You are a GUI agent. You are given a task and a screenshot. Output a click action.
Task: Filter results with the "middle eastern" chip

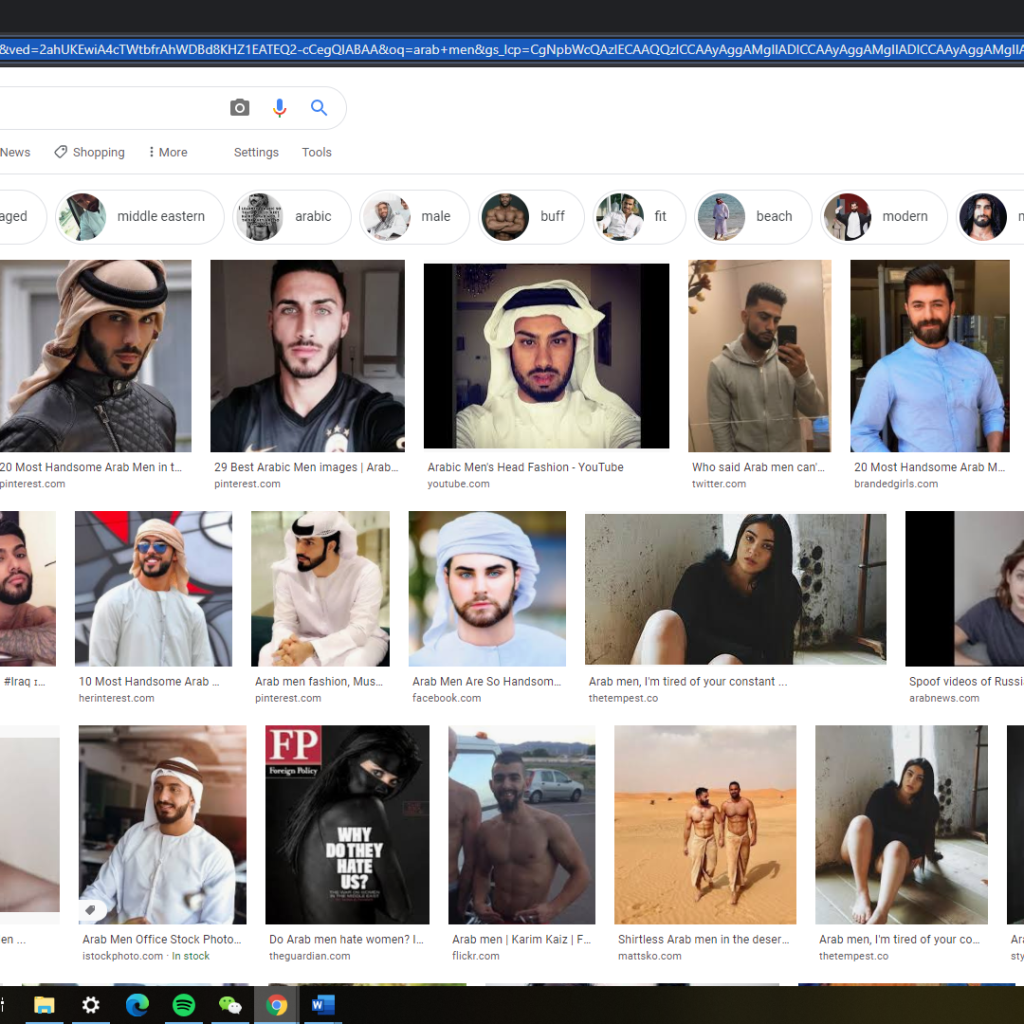[140, 216]
